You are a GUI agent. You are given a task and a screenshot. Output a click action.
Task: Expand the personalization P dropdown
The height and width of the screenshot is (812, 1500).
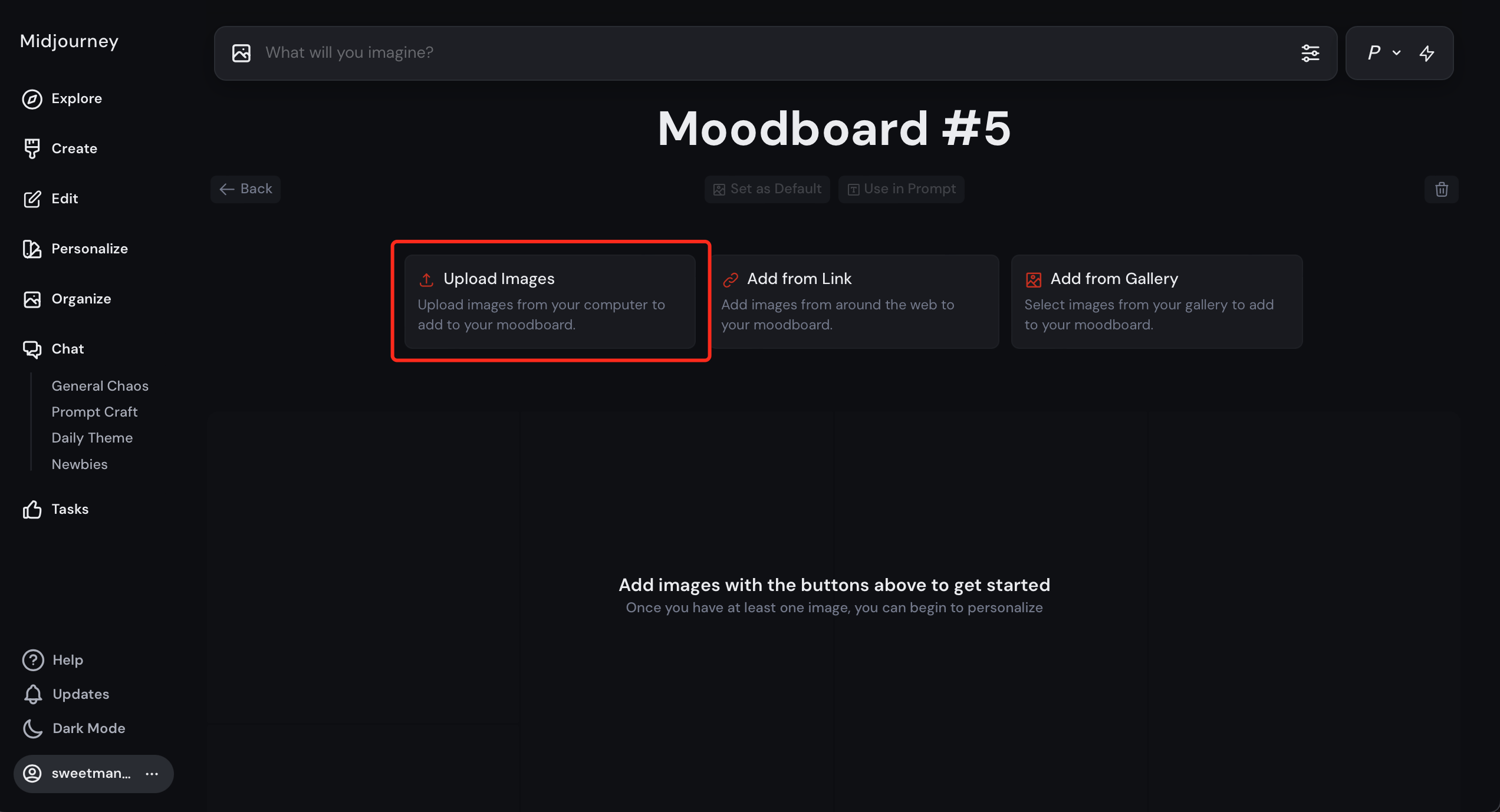coord(1383,53)
